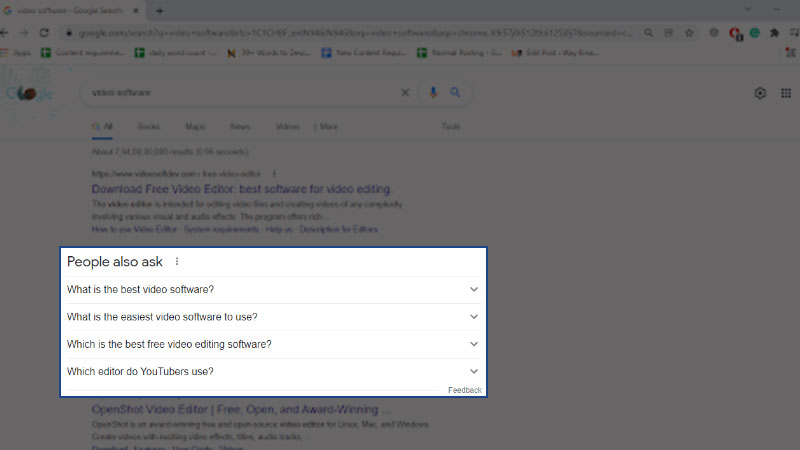The width and height of the screenshot is (800, 450).
Task: Click three-dot menu beside People also ask
Action: [177, 262]
